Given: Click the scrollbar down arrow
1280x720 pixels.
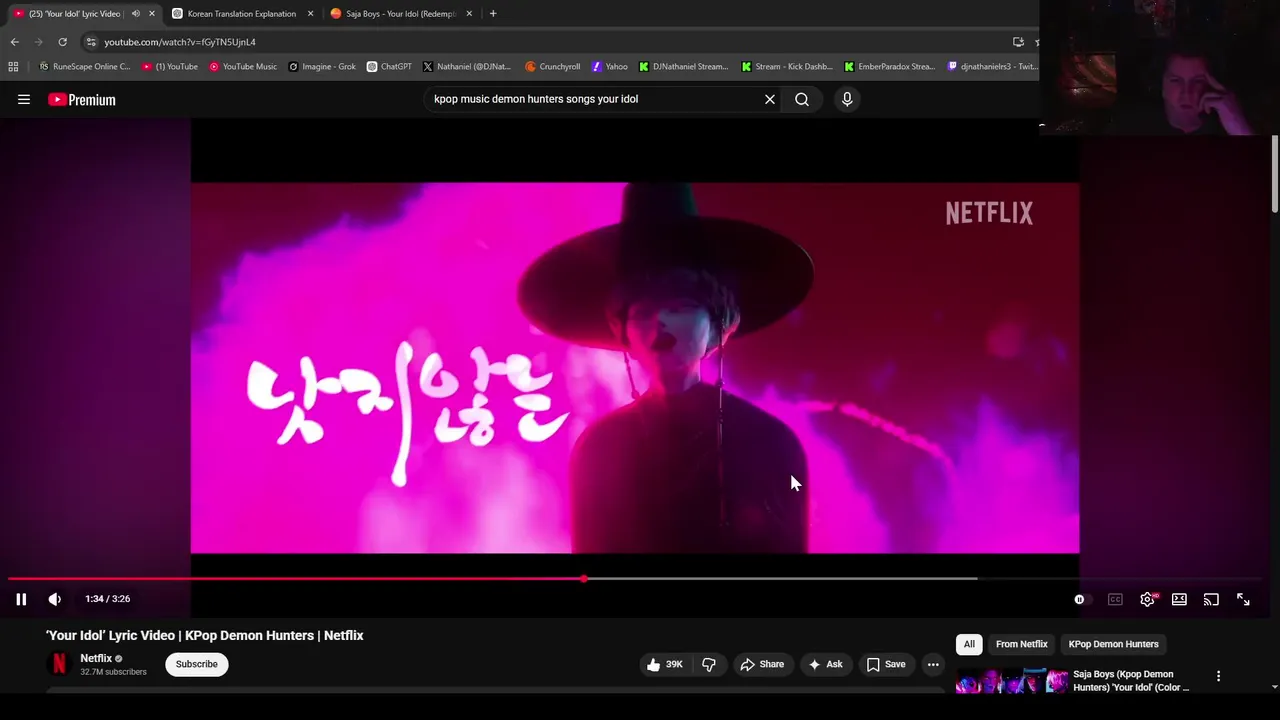Looking at the screenshot, I should click(1274, 687).
